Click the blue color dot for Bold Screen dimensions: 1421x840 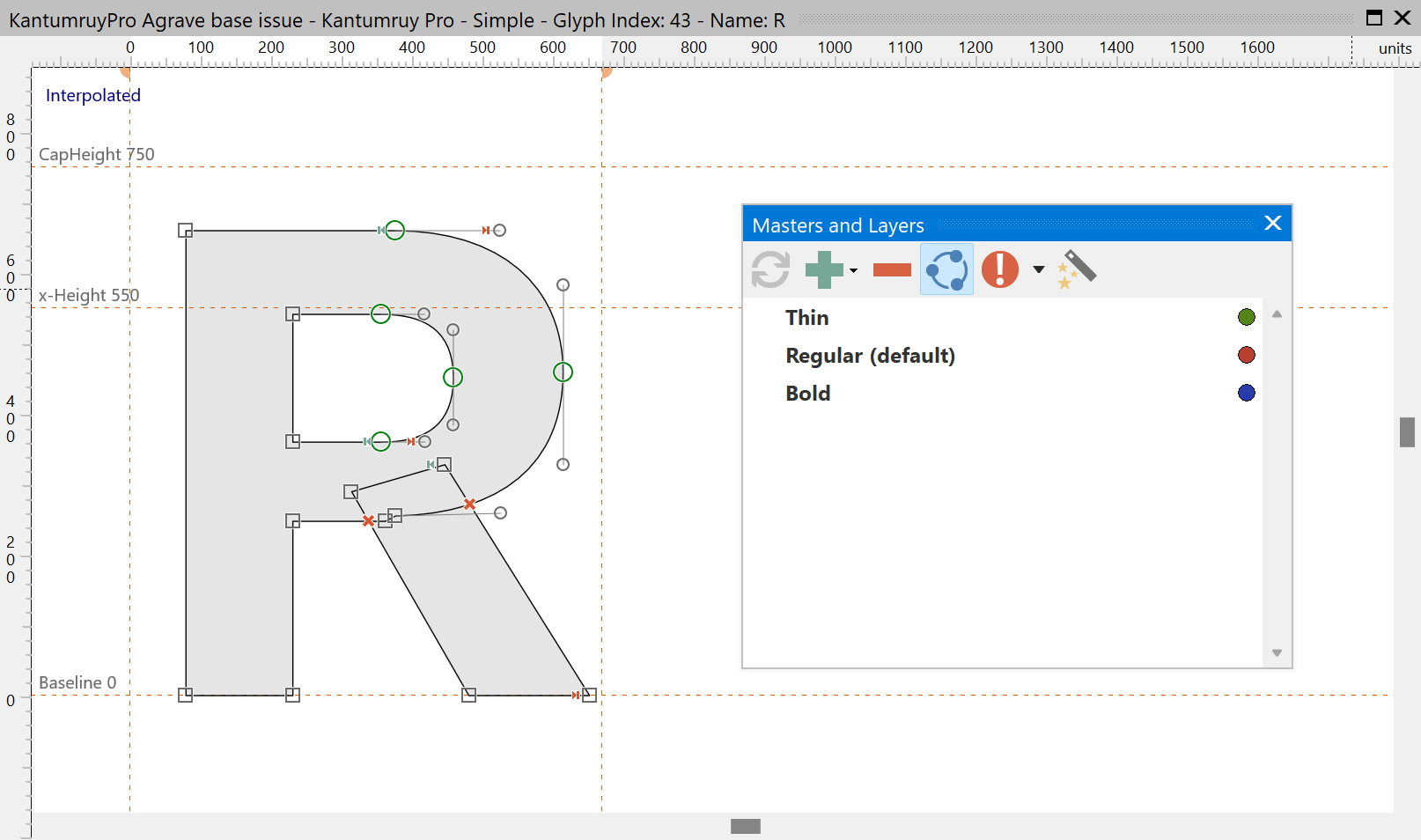tap(1246, 393)
